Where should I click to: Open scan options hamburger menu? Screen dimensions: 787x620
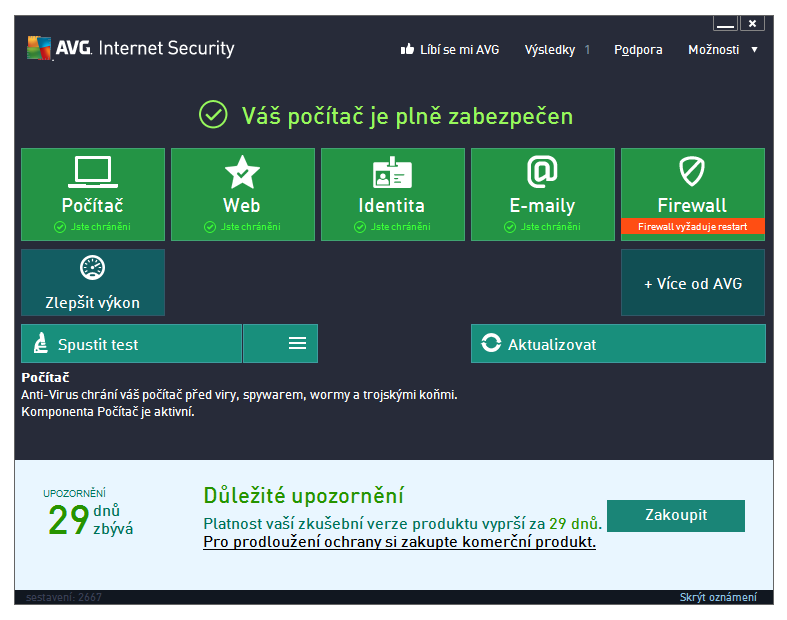281,343
